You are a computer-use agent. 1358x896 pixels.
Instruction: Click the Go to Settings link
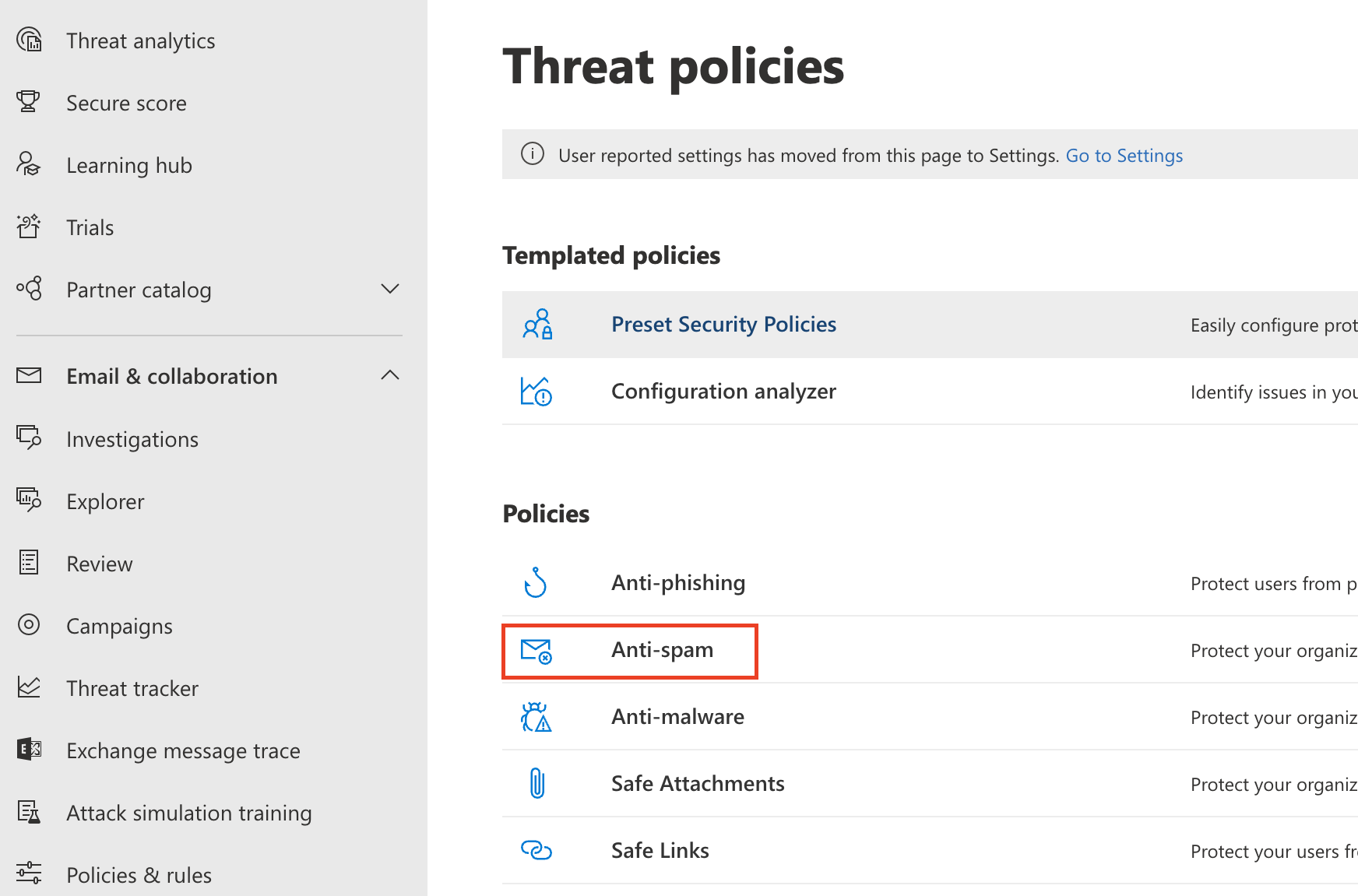coord(1124,155)
